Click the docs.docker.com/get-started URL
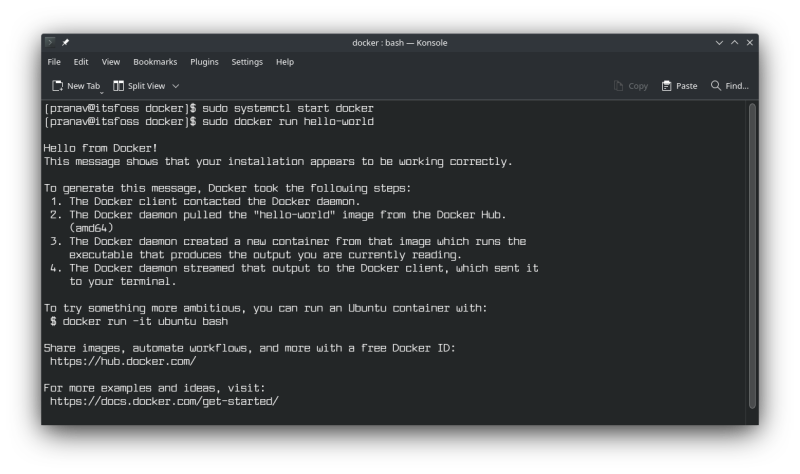The image size is (800, 474). pyautogui.click(x=164, y=401)
